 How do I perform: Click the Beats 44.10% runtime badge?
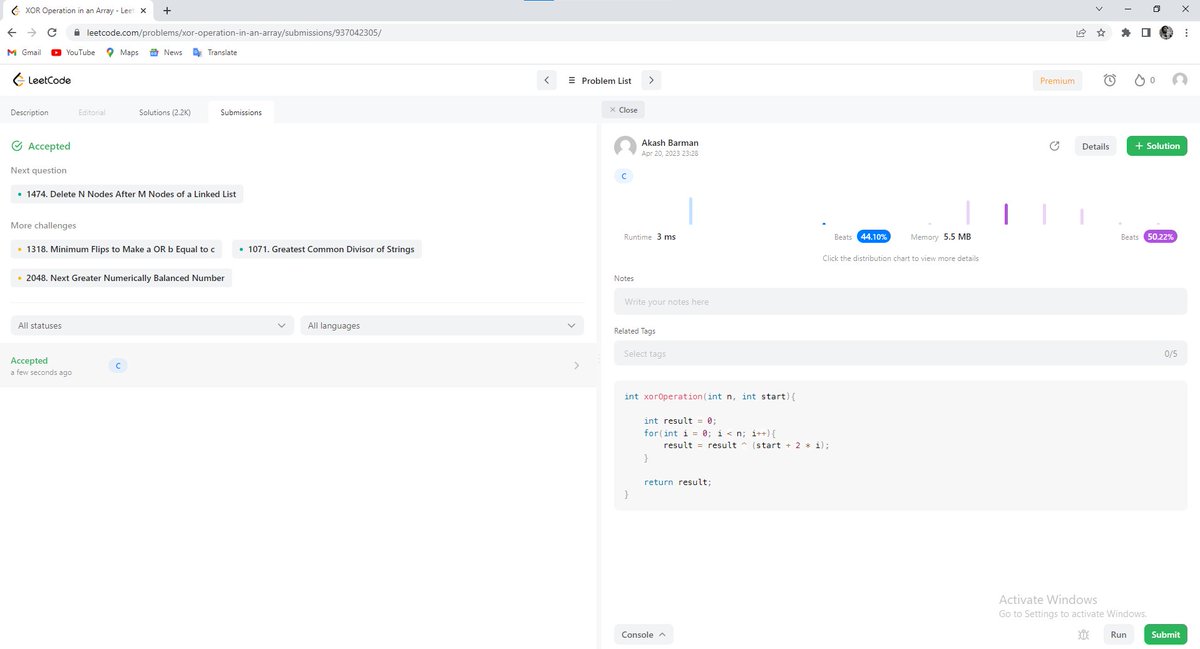[874, 237]
